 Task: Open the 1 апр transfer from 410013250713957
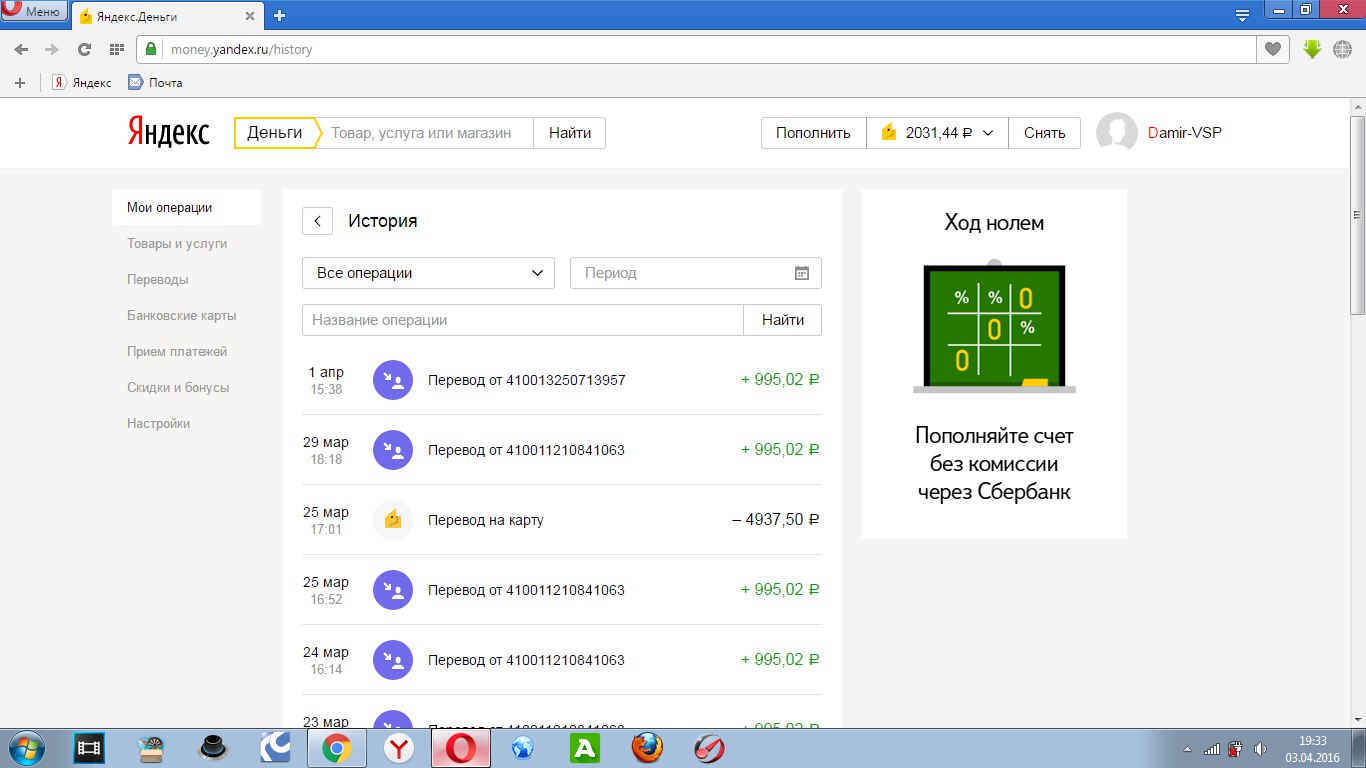562,380
